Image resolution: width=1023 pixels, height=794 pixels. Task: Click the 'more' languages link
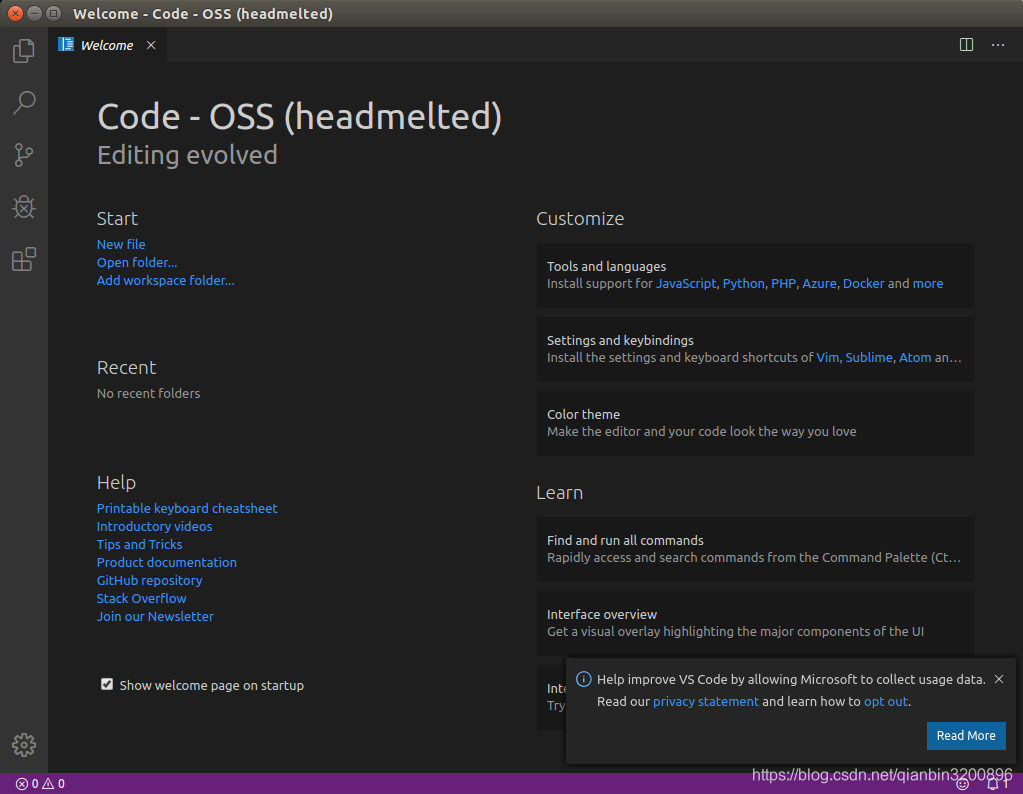click(x=928, y=284)
